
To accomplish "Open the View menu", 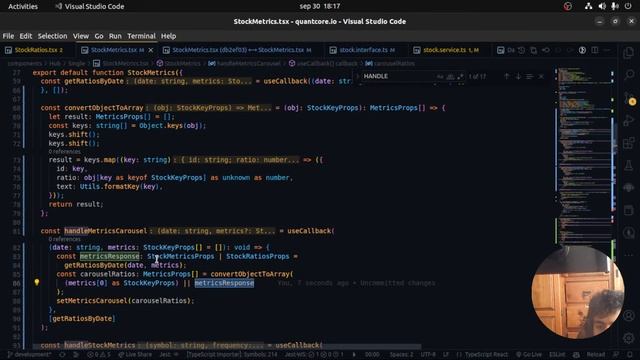I will [x=81, y=36].
